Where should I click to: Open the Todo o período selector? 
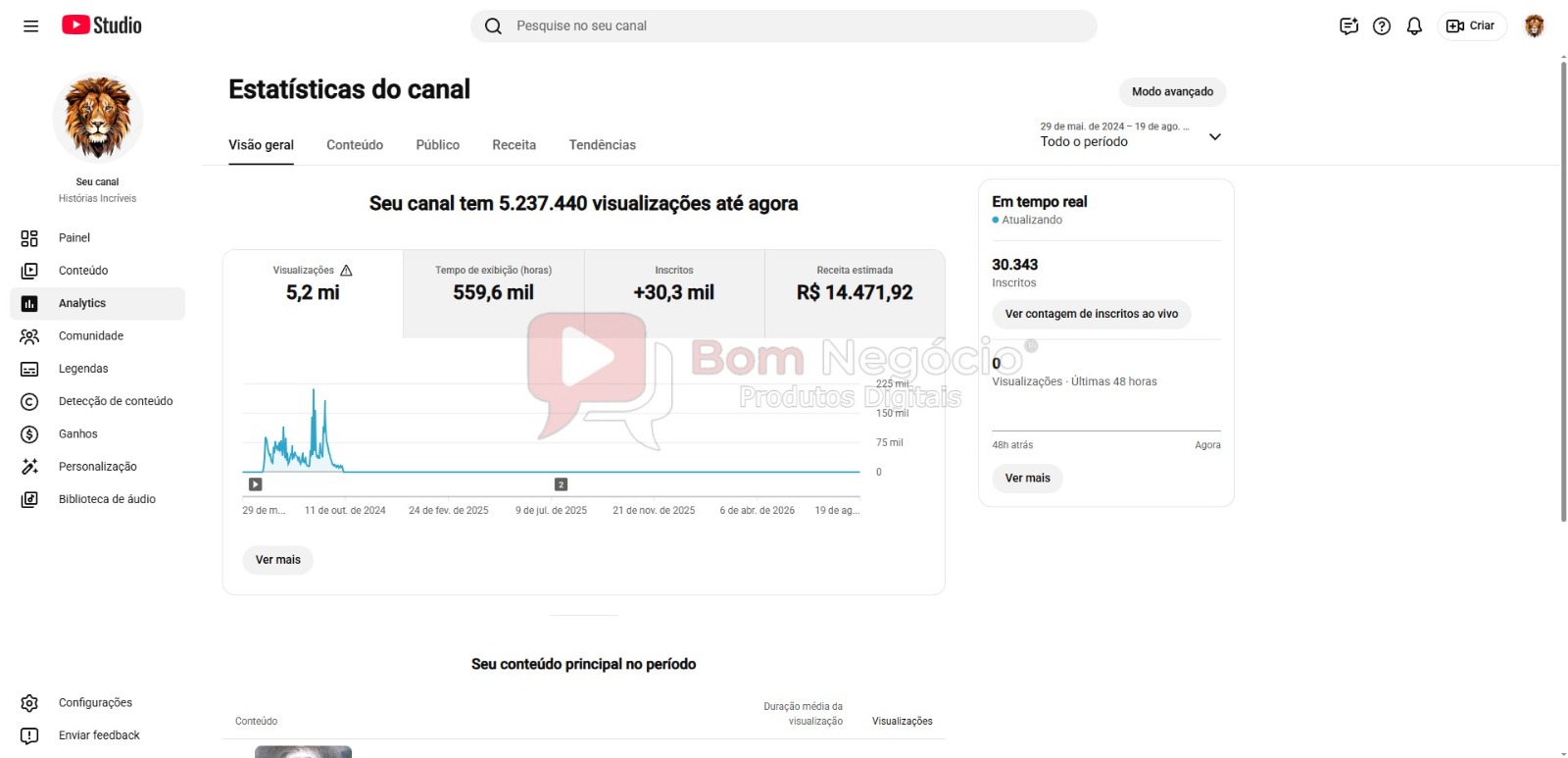coord(1131,135)
